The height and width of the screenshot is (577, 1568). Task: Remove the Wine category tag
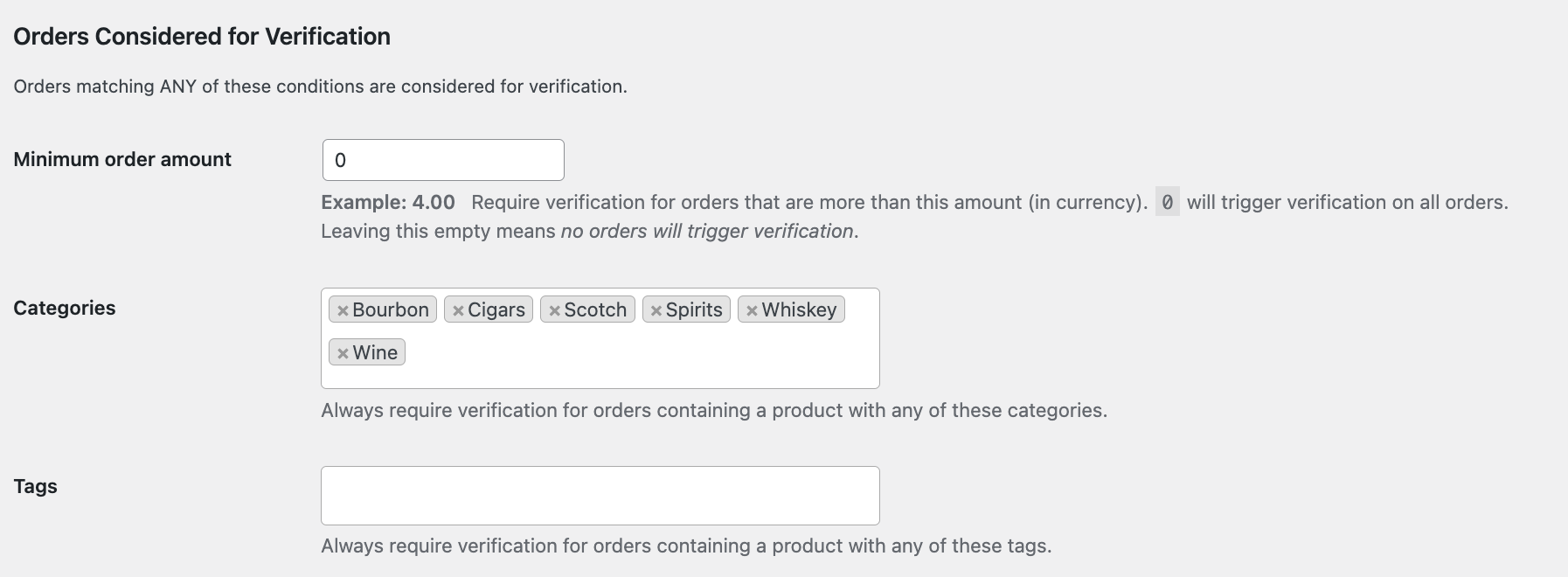click(343, 353)
